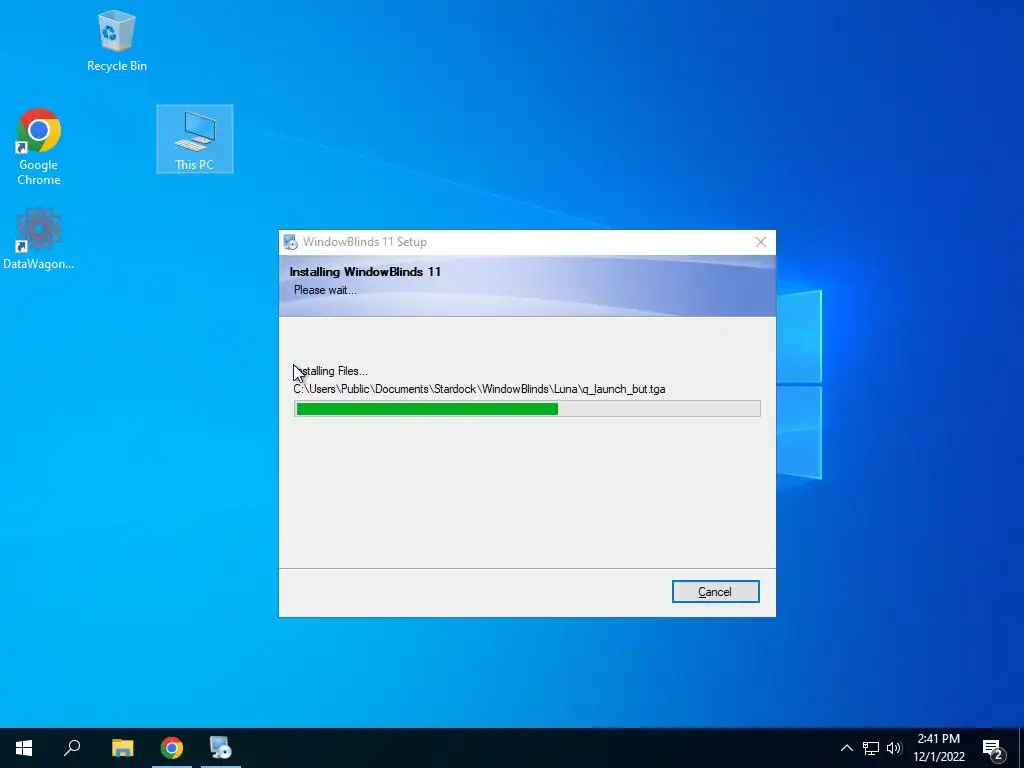Close the WindowBlinds 11 Setup window
The image size is (1024, 768).
click(x=761, y=242)
